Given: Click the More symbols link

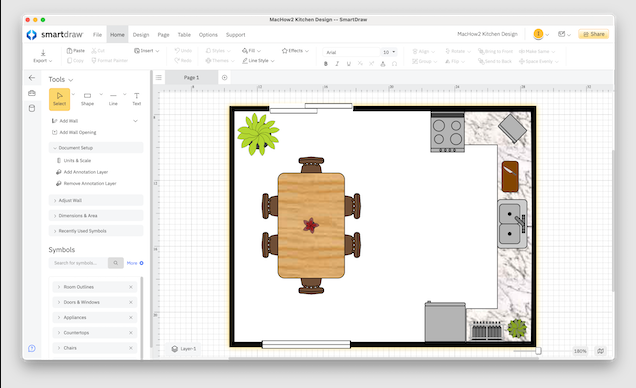Looking at the screenshot, I should pyautogui.click(x=135, y=263).
